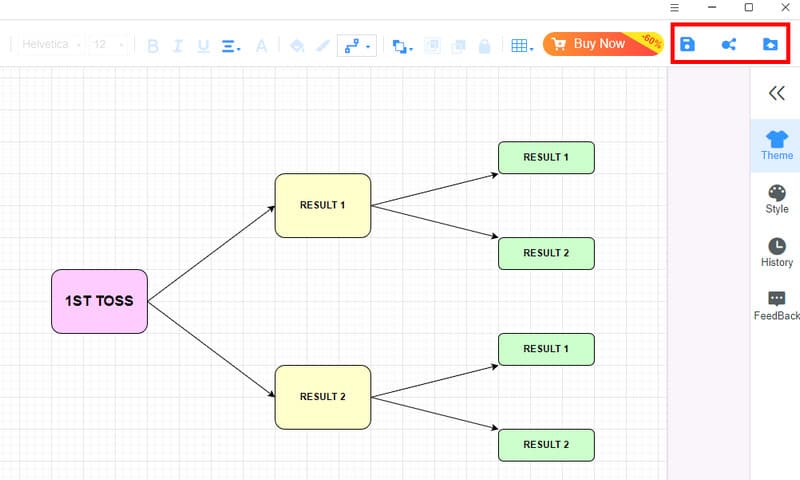Open the Theme tab
The width and height of the screenshot is (800, 480).
tap(777, 145)
